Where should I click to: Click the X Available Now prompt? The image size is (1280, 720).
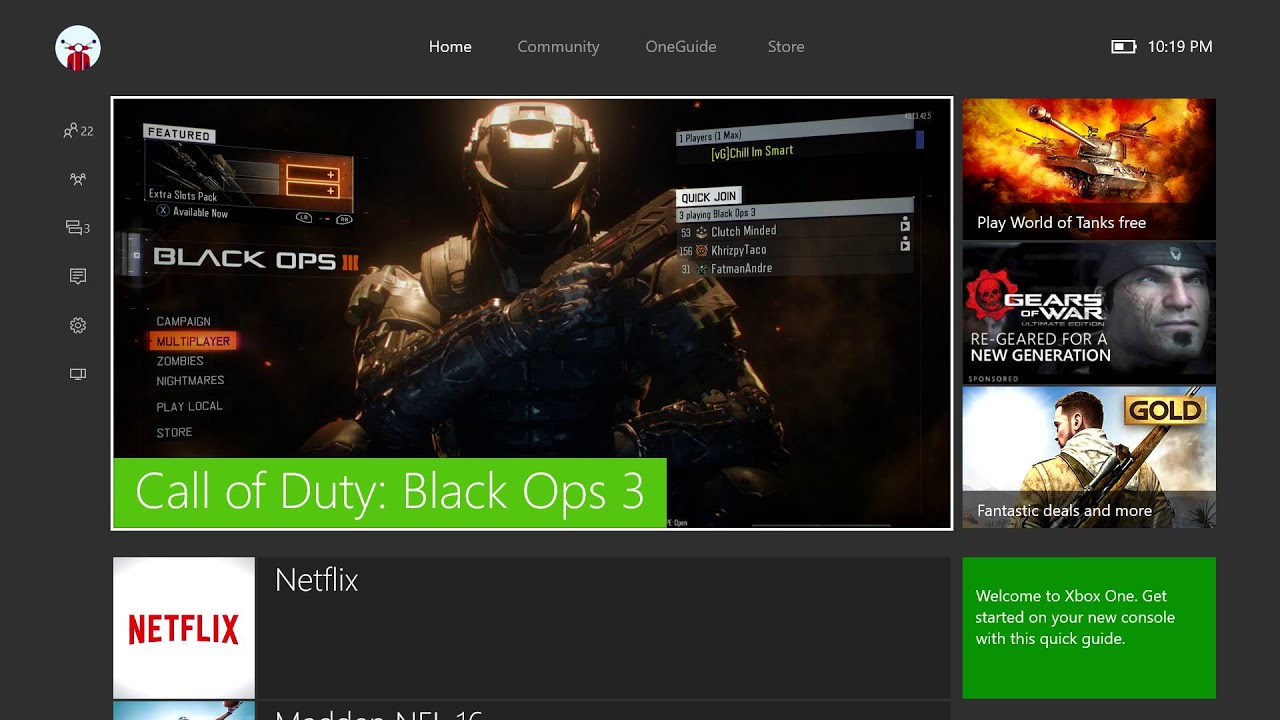(x=193, y=212)
